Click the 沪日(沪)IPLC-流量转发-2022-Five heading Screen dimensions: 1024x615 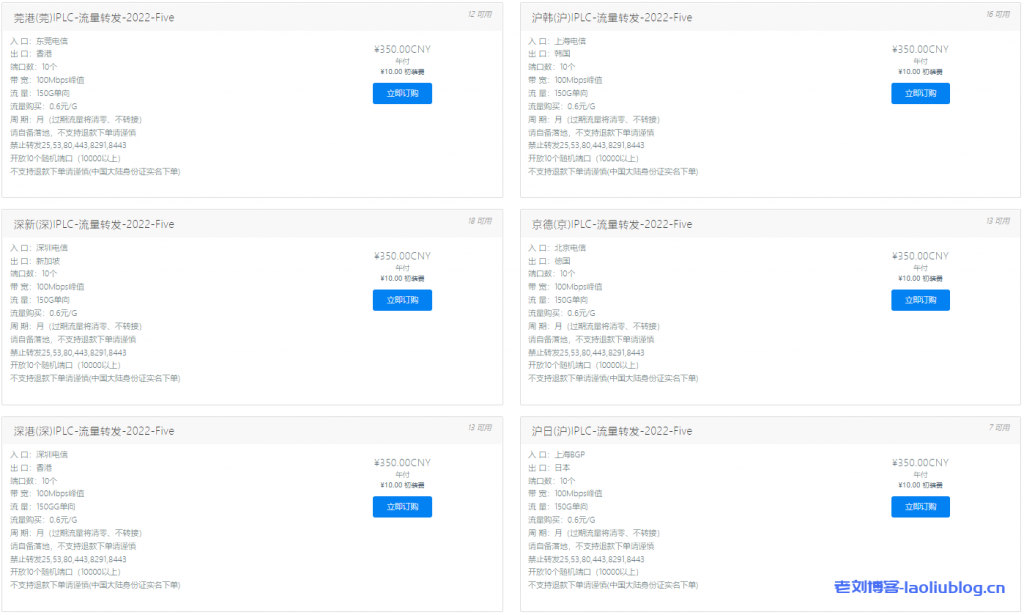[612, 431]
